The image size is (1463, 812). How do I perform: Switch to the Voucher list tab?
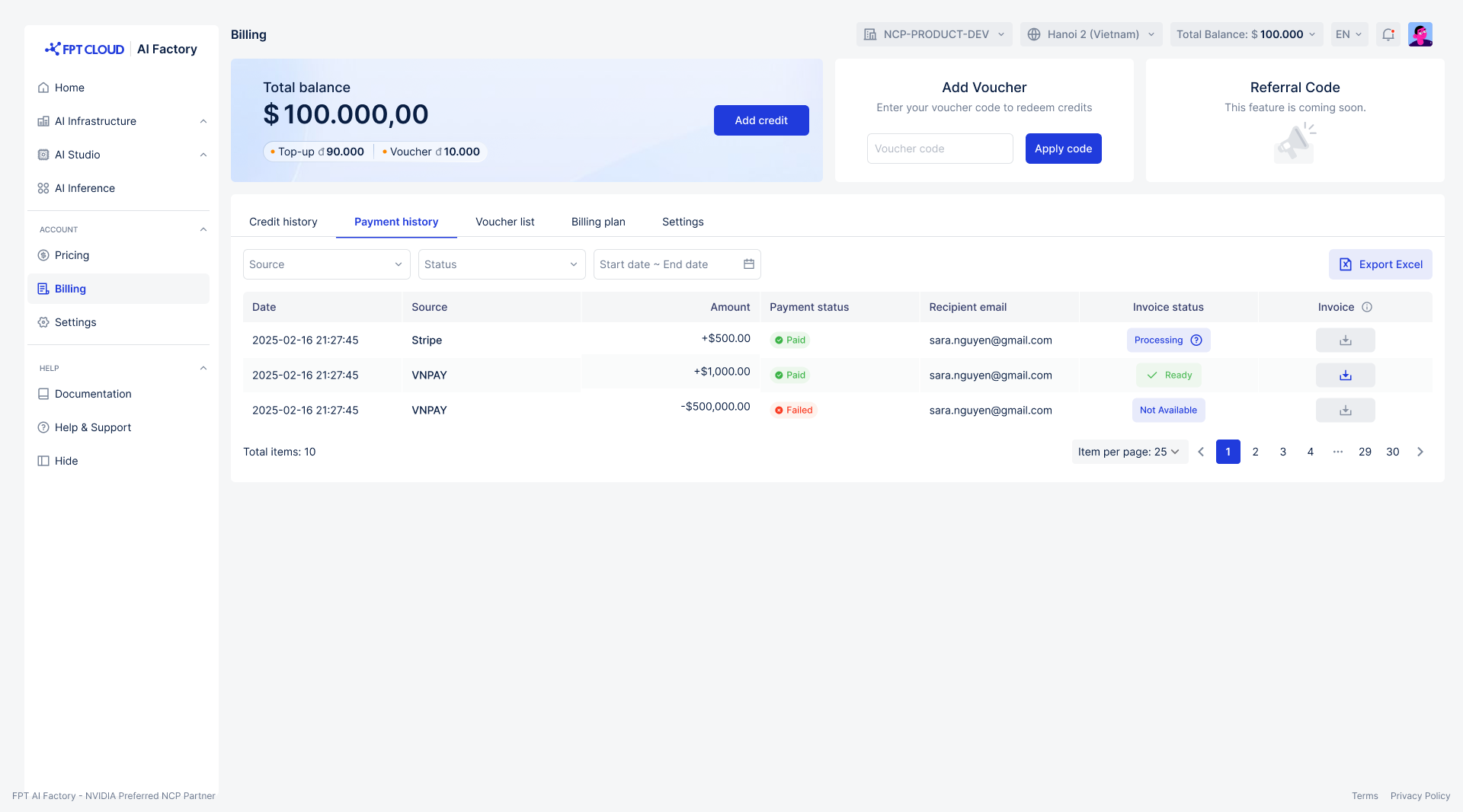point(504,222)
